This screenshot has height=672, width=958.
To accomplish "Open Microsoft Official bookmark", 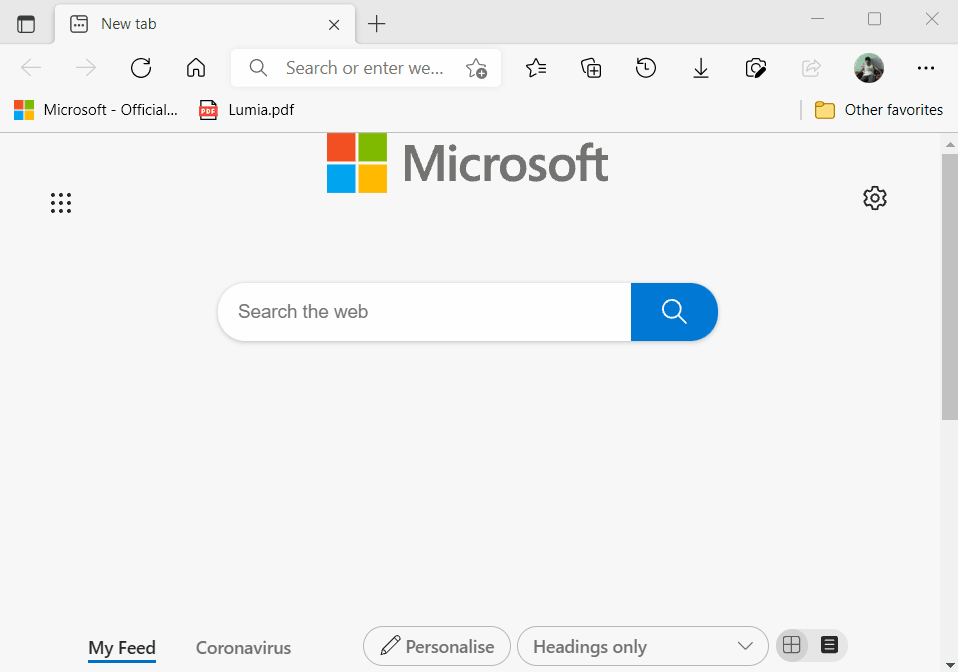I will point(95,110).
